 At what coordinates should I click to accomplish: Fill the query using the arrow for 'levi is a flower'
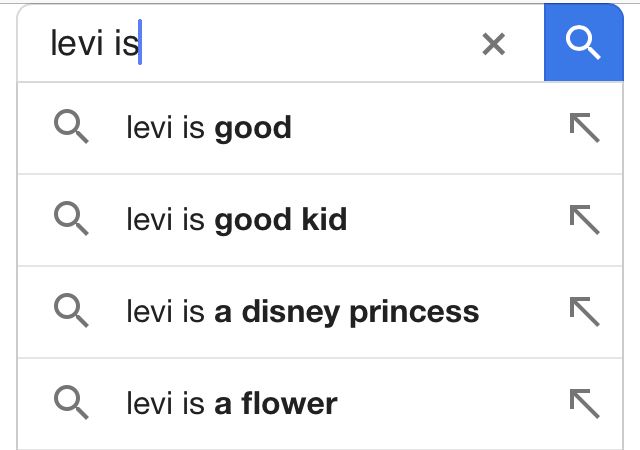click(584, 403)
